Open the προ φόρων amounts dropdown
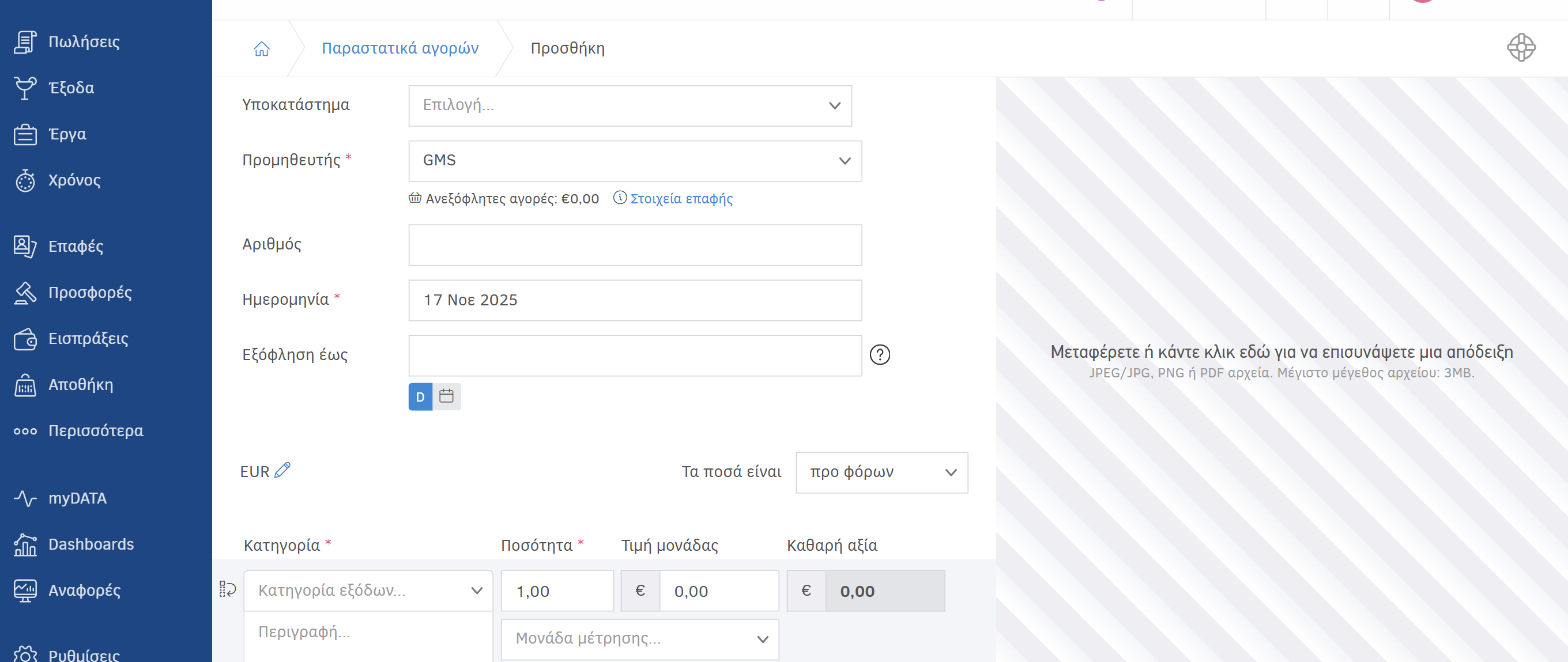The image size is (1568, 662). point(881,472)
